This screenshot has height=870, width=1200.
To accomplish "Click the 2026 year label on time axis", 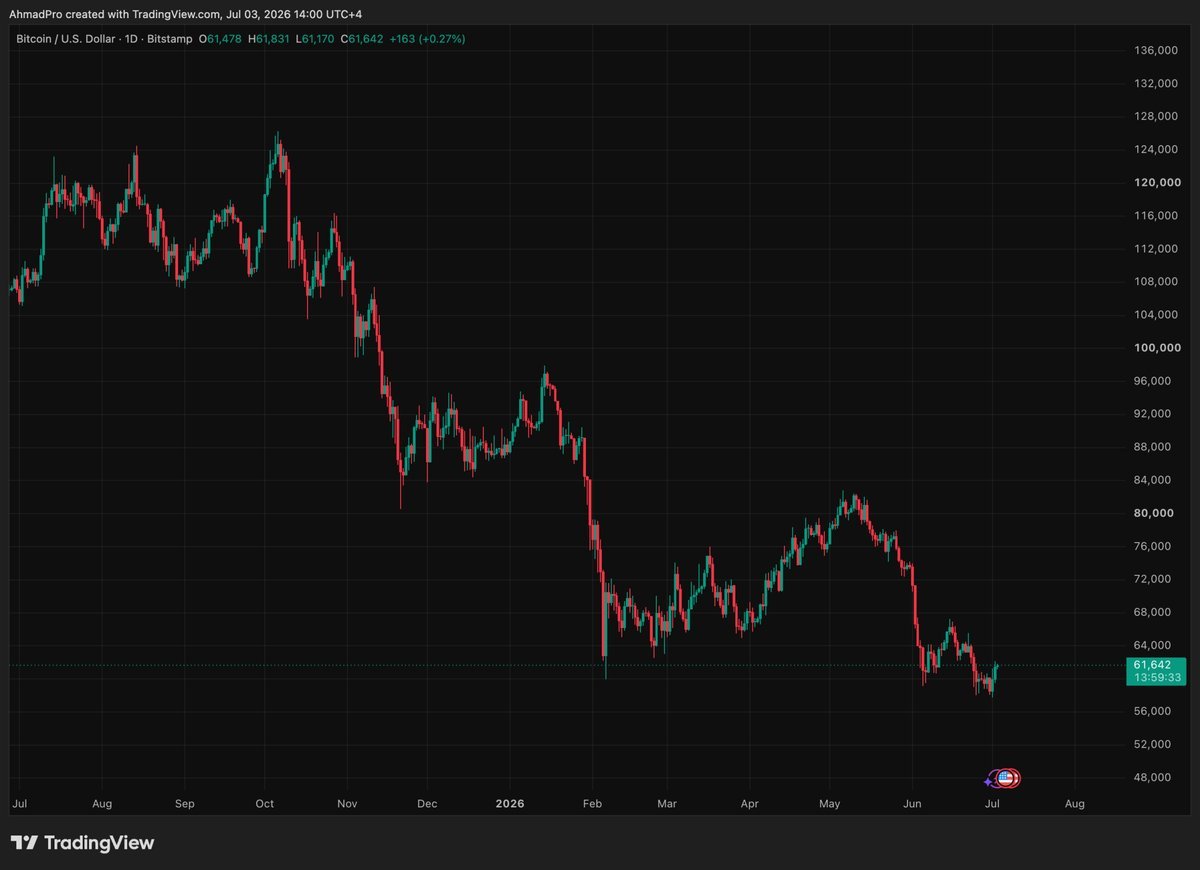I will click(510, 803).
